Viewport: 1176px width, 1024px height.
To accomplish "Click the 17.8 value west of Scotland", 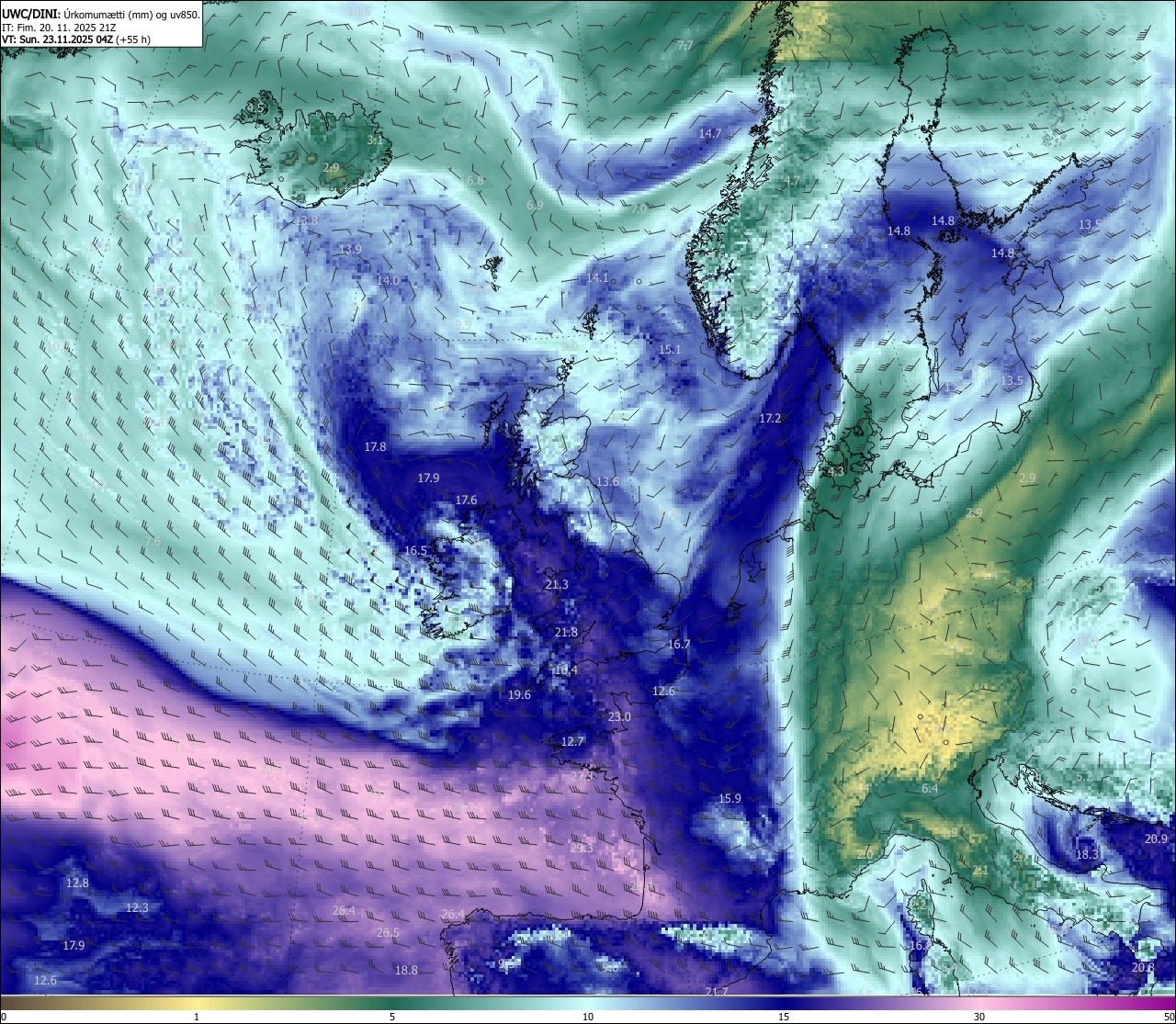I will (x=375, y=447).
